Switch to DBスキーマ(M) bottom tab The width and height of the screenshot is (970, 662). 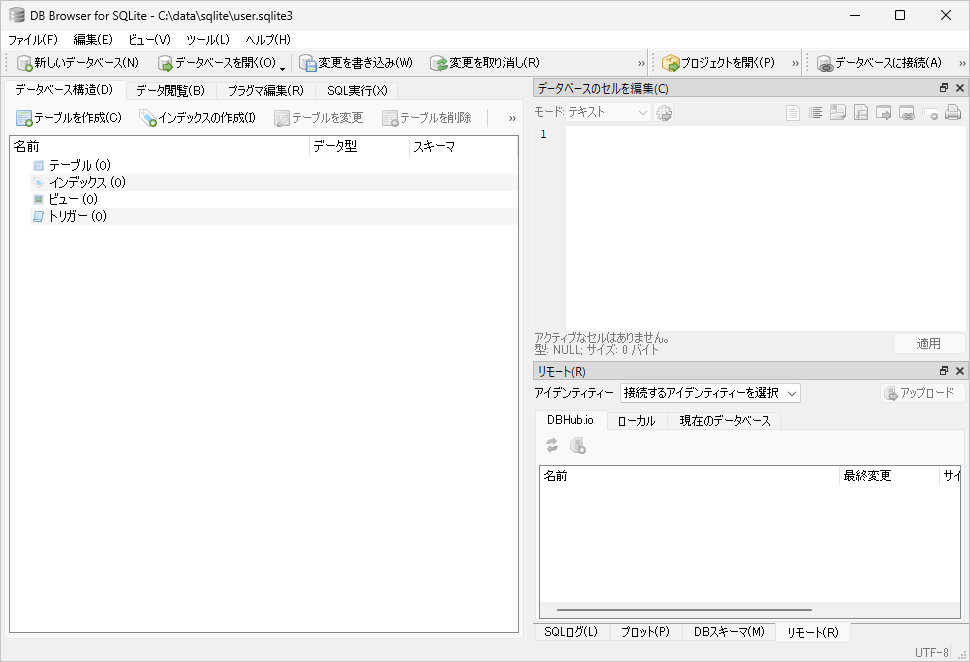[x=729, y=632]
